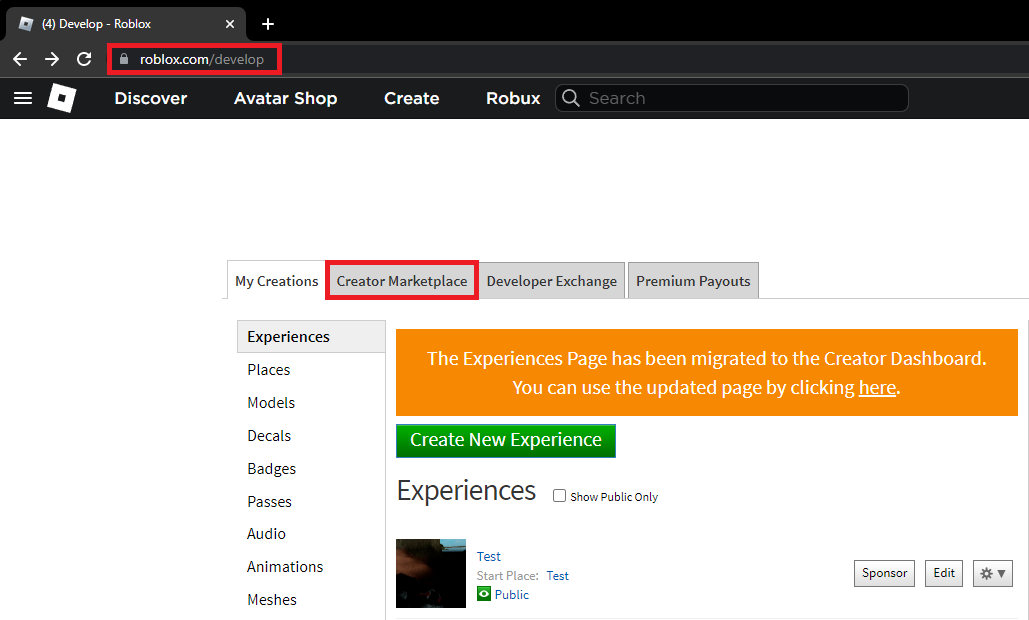Open Avatar Shop from navigation
The height and width of the screenshot is (620, 1029).
pyautogui.click(x=285, y=98)
